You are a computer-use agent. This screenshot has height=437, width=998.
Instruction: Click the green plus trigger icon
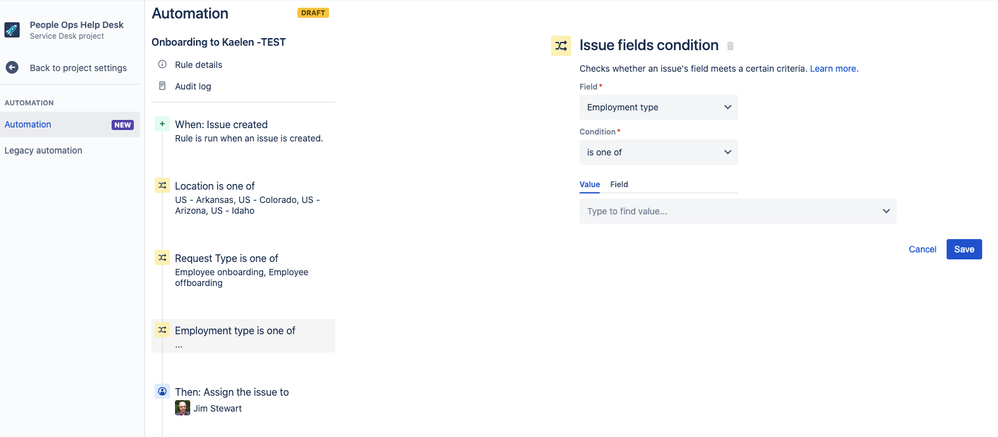click(162, 125)
